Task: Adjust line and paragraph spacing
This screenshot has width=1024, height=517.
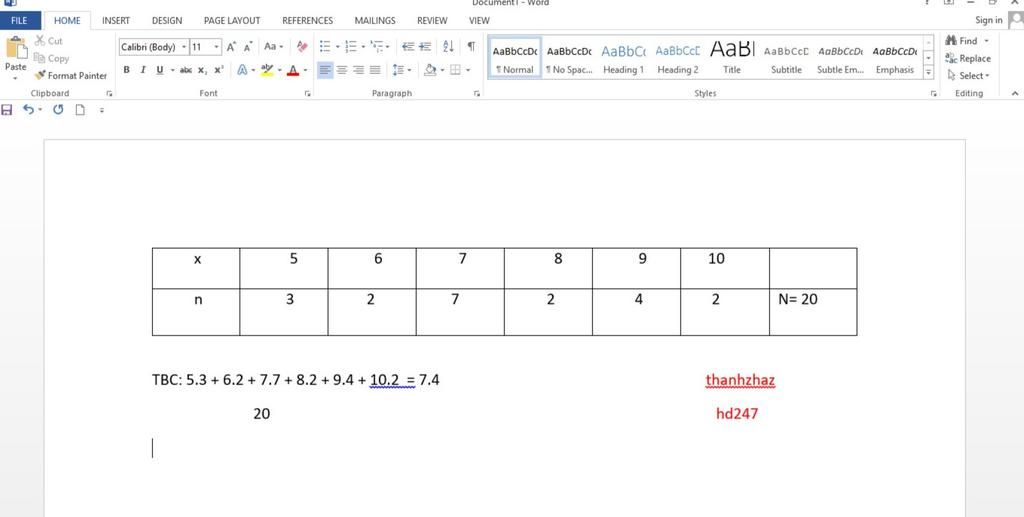Action: tap(397, 70)
